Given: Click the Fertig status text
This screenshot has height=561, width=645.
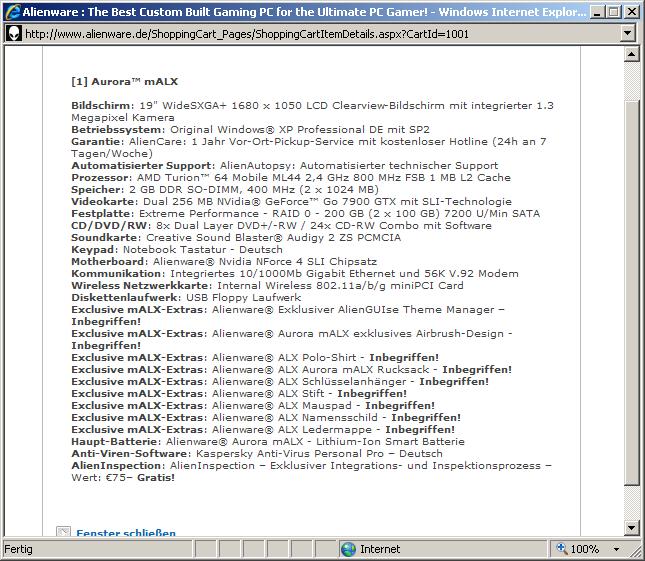Looking at the screenshot, I should tap(19, 549).
